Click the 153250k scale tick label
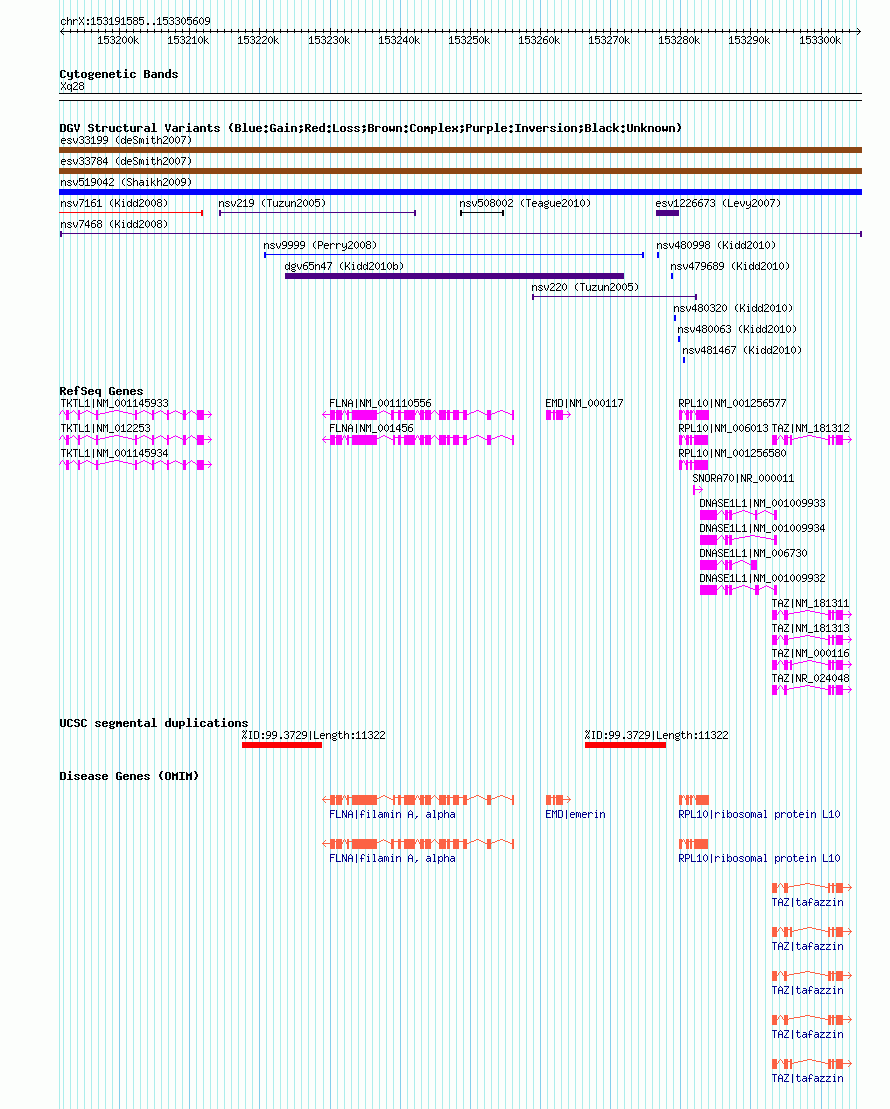Screen dimensions: 890x1109 pos(469,40)
